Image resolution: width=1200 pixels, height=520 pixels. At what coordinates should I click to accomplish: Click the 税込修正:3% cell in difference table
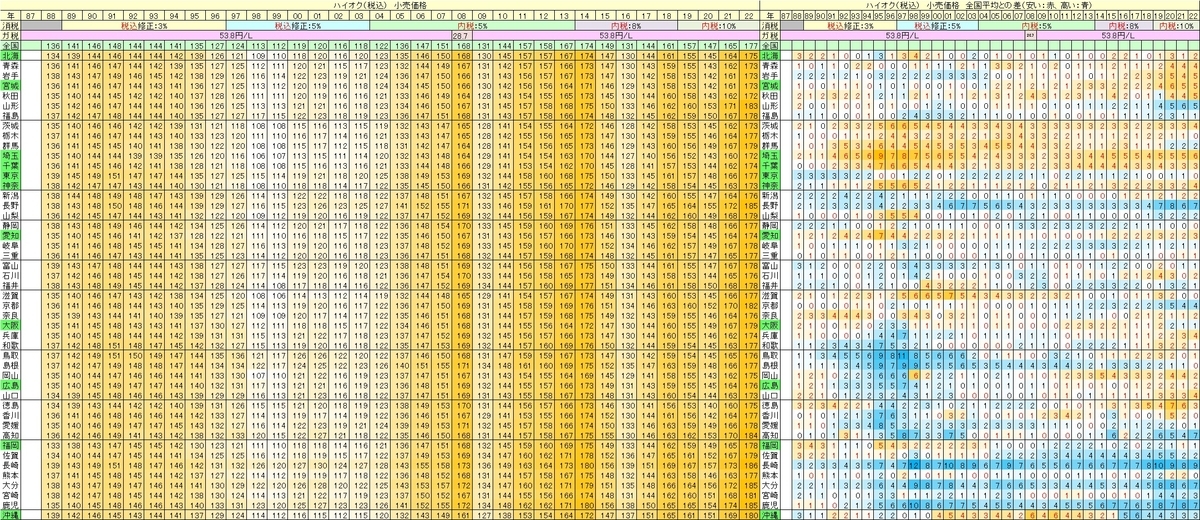851,24
